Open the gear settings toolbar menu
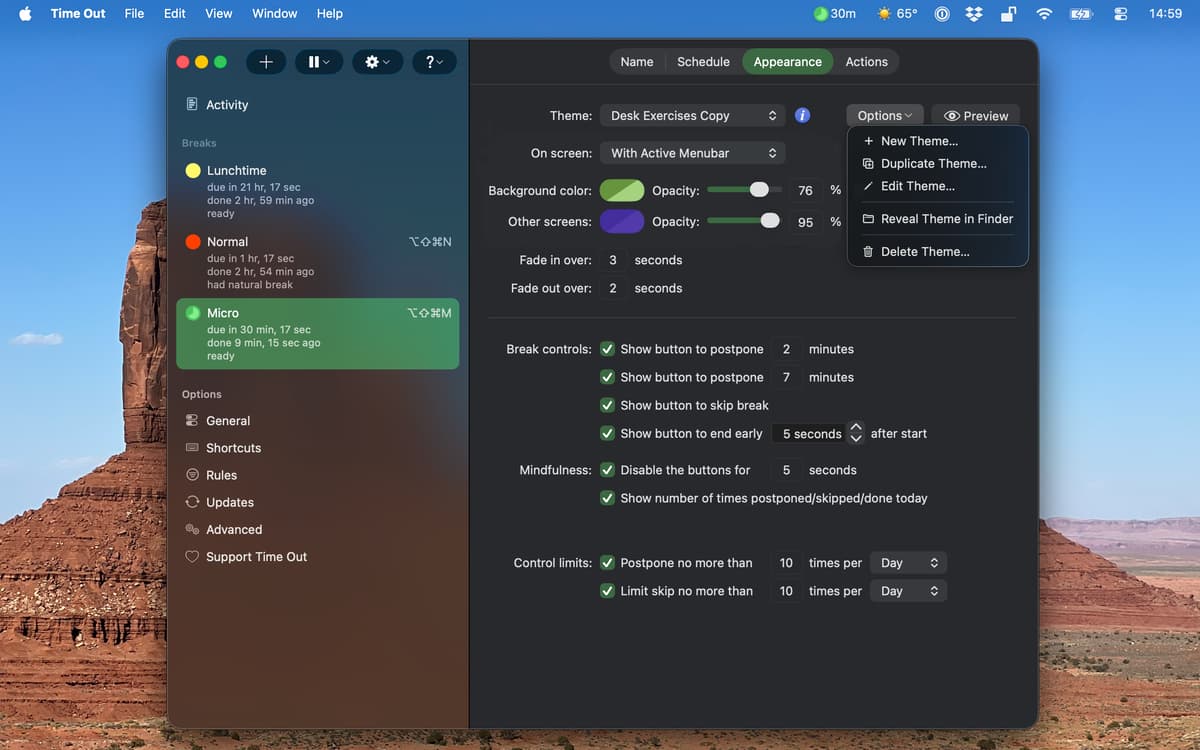Viewport: 1200px width, 750px height. tap(377, 62)
